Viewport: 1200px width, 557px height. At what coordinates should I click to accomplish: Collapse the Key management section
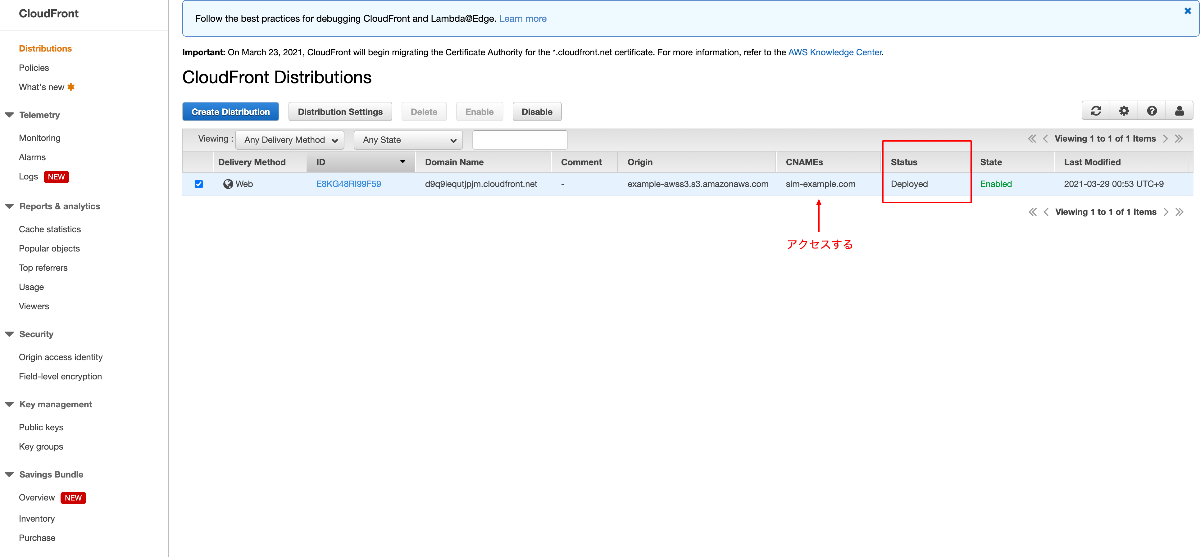coord(9,404)
